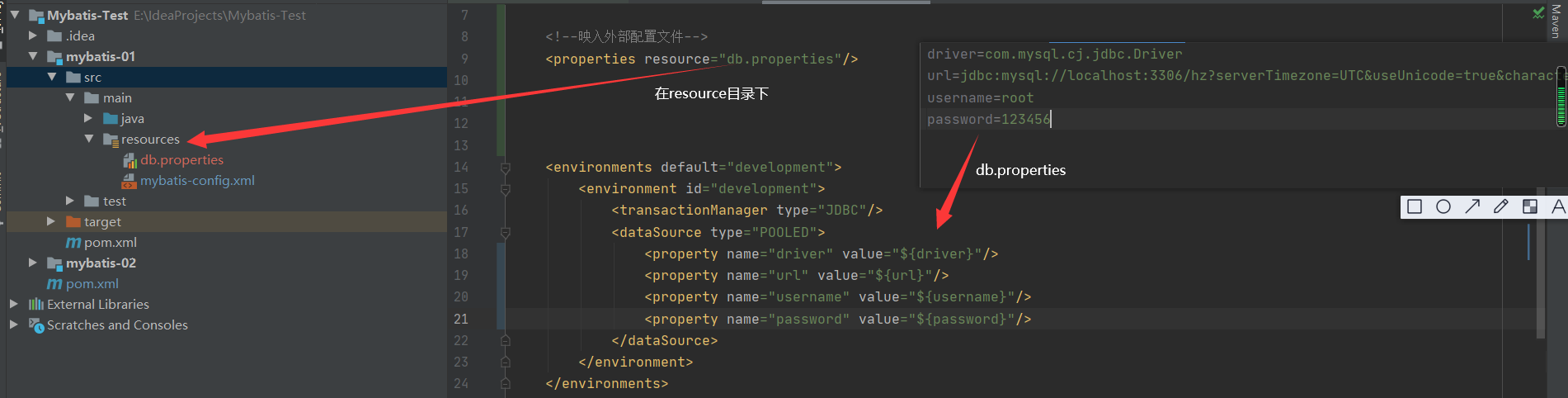Screen dimensions: 1568x398
Task: Open db.properties in the project tree
Action: coord(181,160)
